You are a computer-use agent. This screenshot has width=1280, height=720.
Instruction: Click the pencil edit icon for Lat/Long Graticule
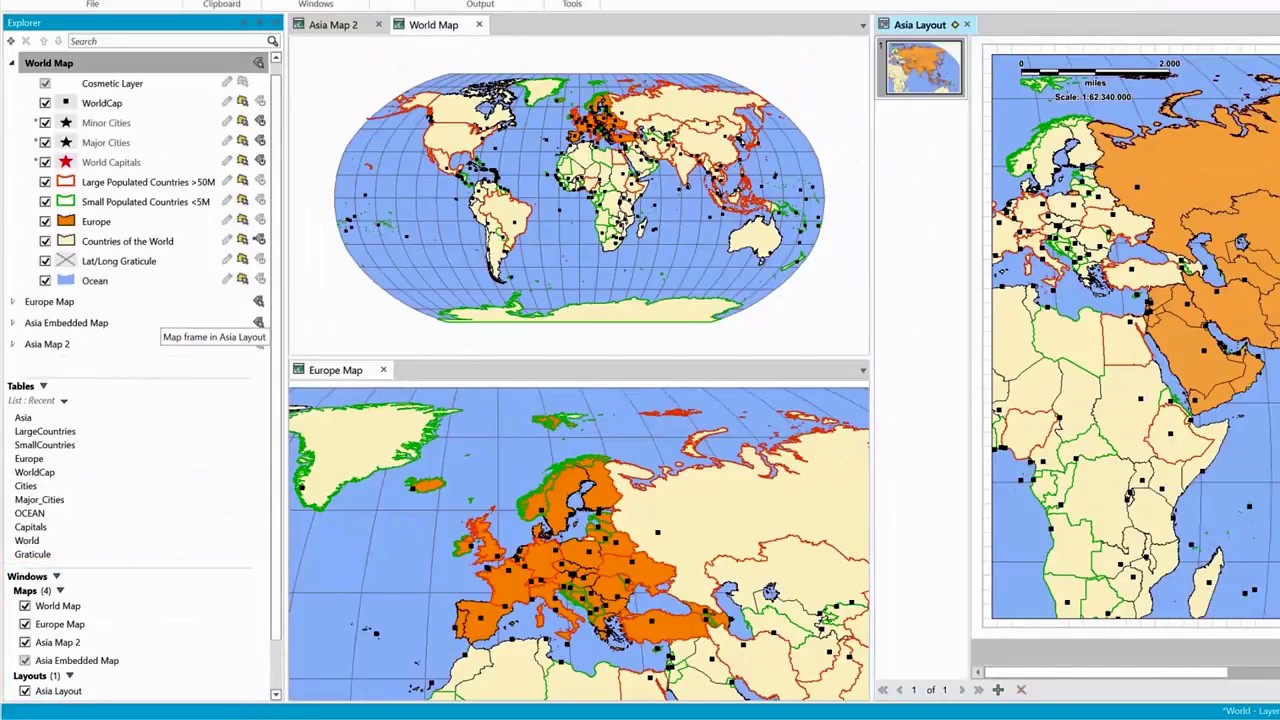pyautogui.click(x=227, y=260)
